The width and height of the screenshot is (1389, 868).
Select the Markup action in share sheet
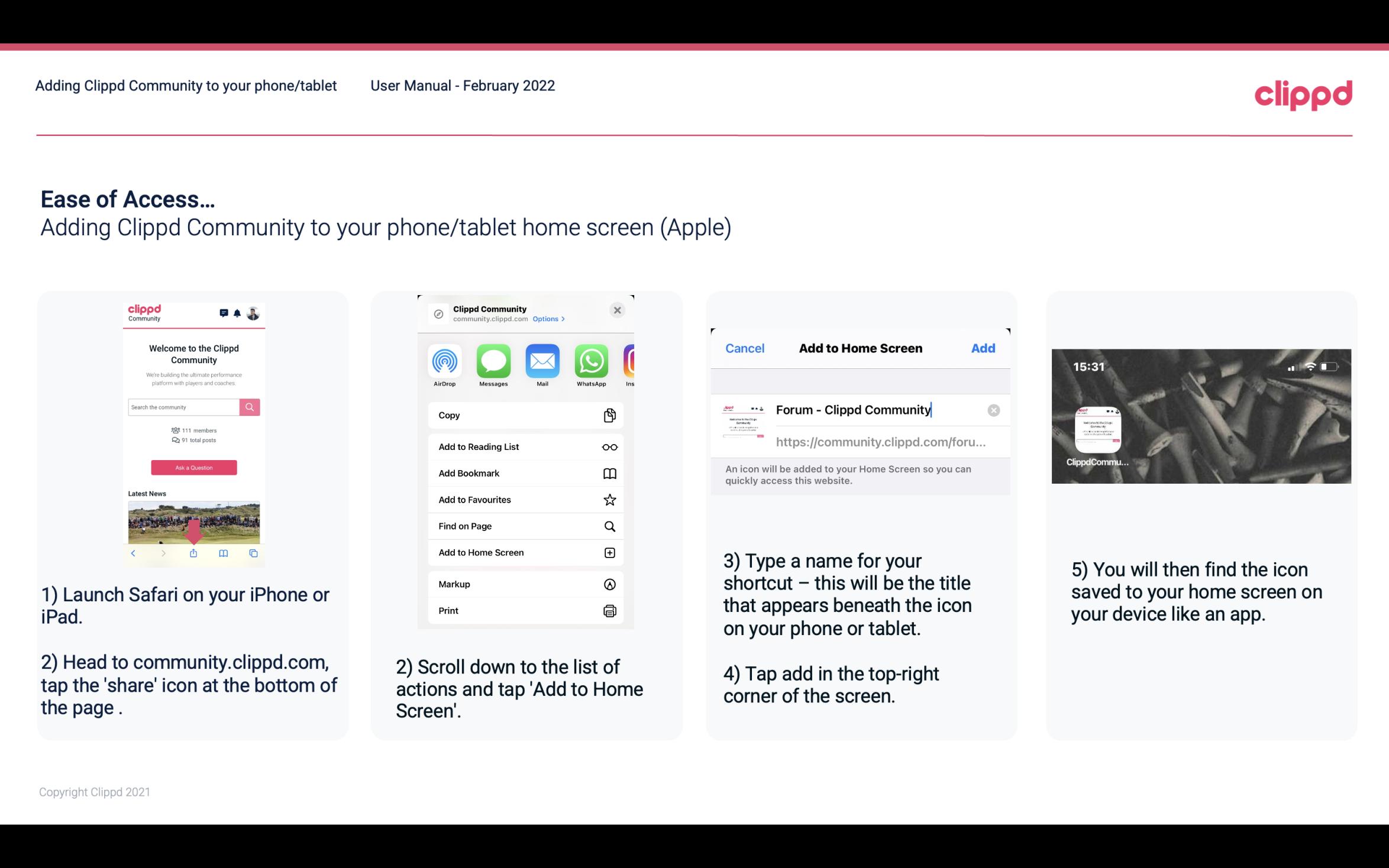pos(523,583)
